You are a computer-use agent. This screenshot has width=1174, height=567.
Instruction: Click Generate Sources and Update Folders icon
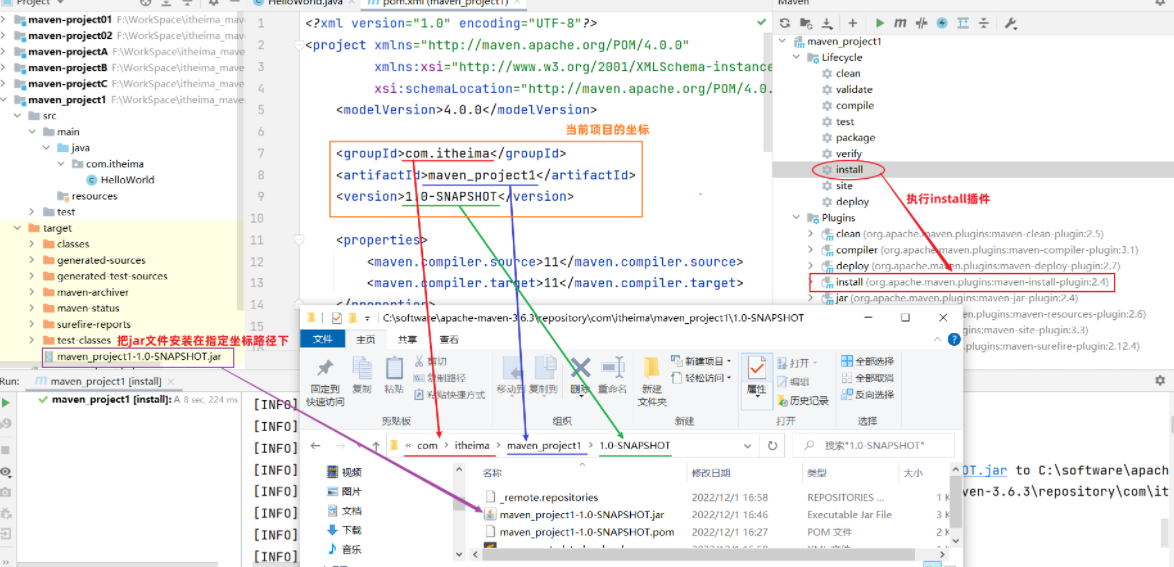805,23
